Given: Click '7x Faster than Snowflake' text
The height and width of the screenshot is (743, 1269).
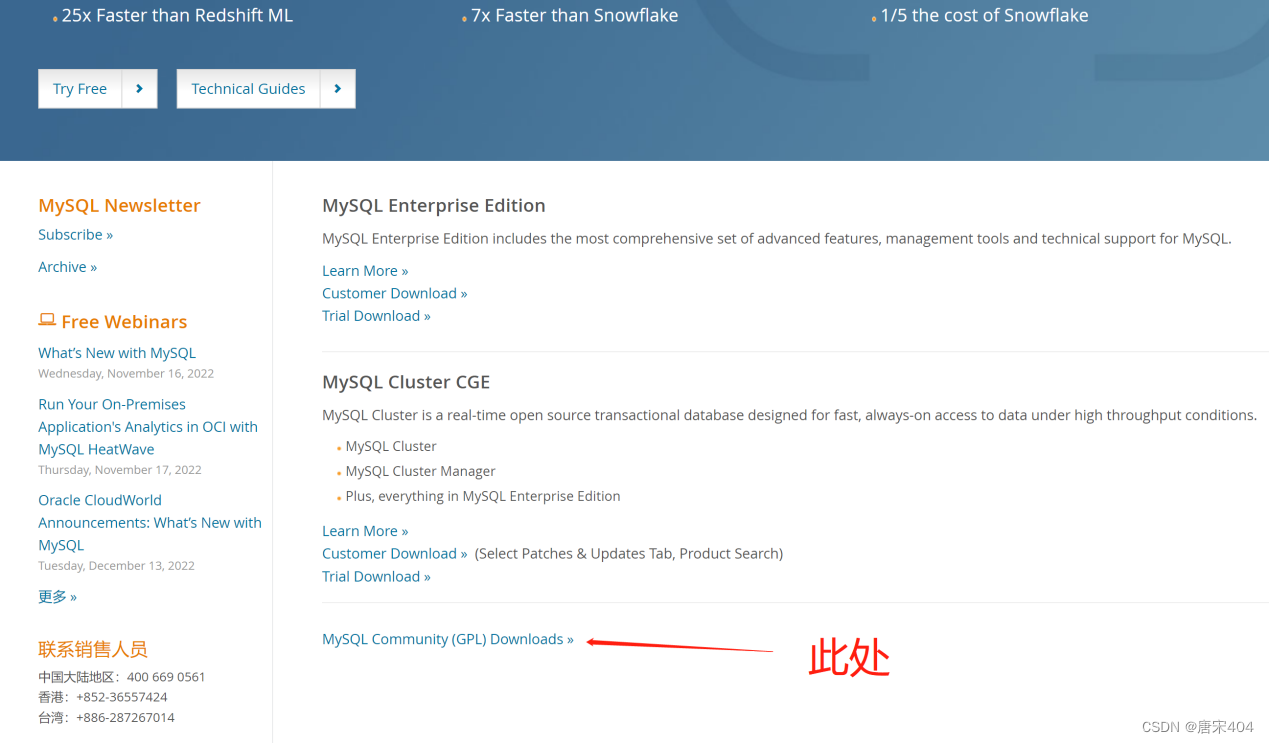Looking at the screenshot, I should tap(574, 15).
